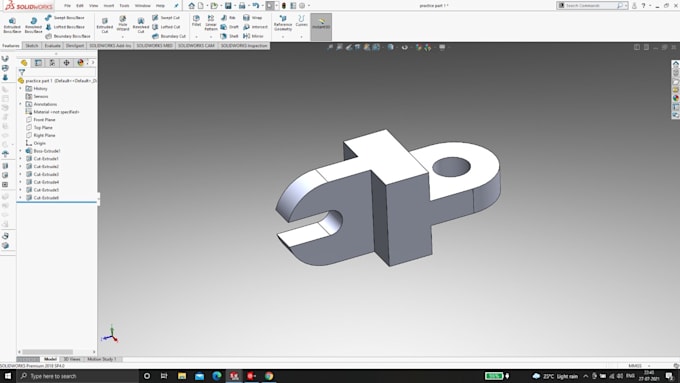The width and height of the screenshot is (680, 383).
Task: Select the Origin in the tree
Action: click(36, 143)
